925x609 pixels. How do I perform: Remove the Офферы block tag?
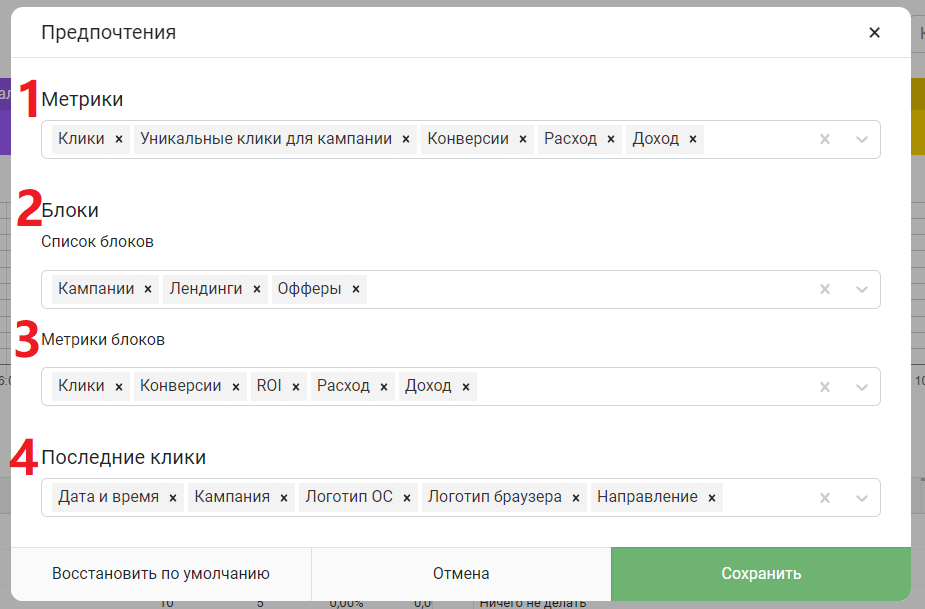356,289
